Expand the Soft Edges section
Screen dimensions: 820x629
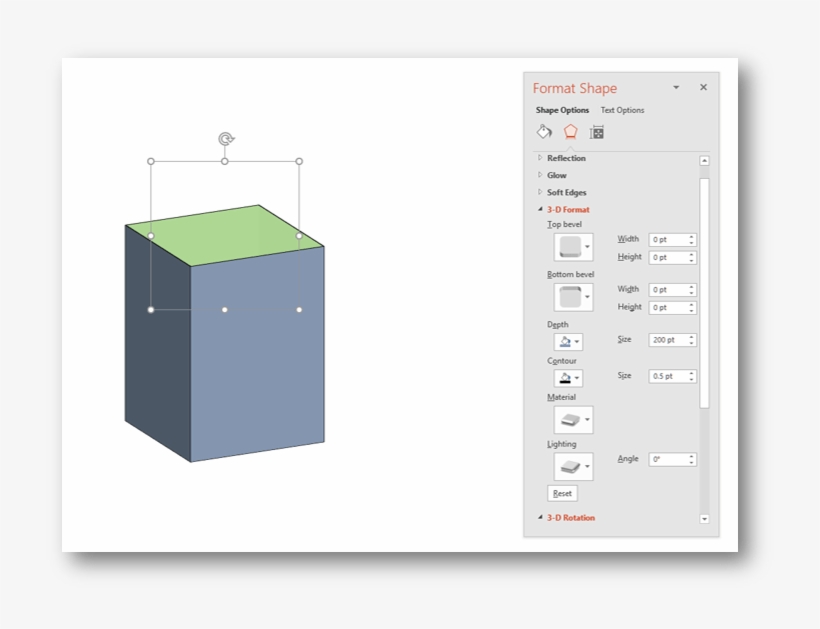(566, 192)
